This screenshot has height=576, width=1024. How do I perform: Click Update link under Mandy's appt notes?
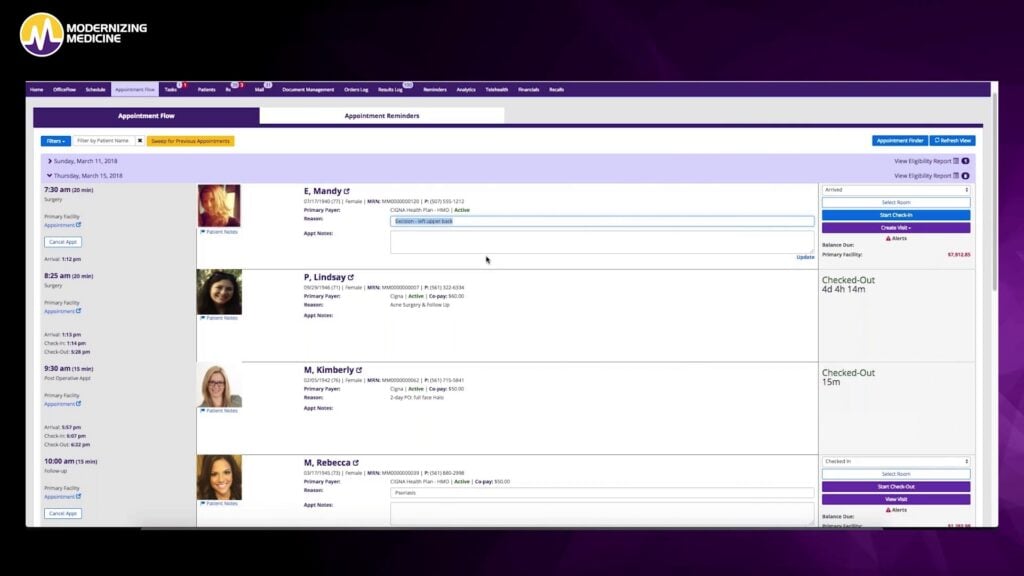coord(805,257)
